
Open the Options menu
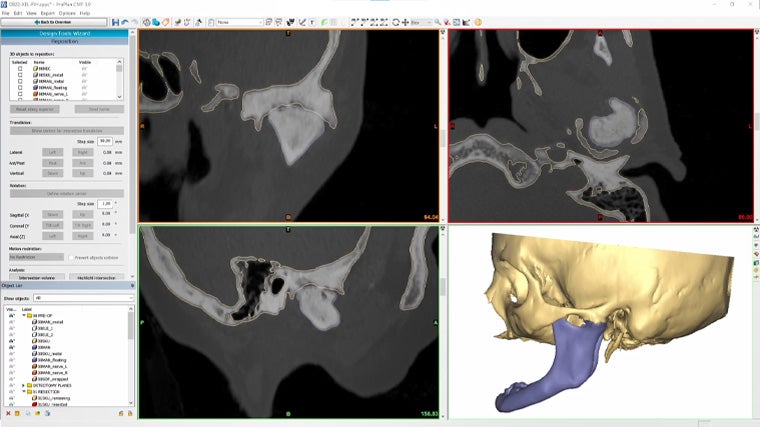pos(67,13)
